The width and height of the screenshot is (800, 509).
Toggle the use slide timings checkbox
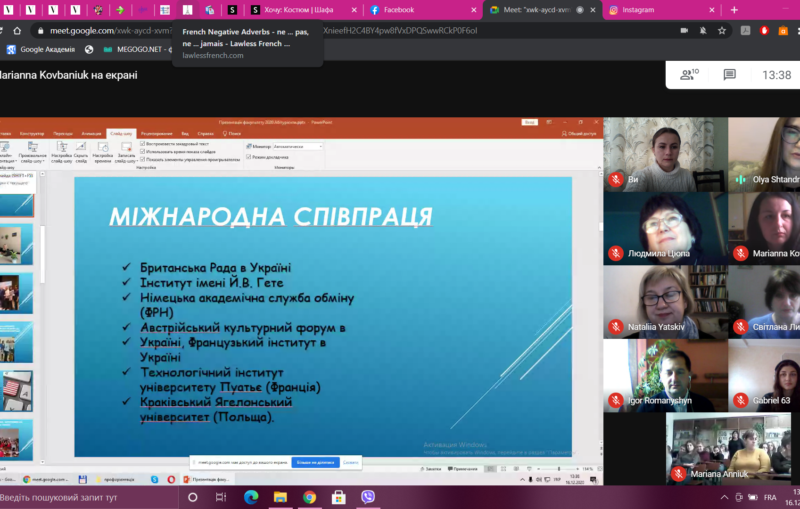tap(144, 151)
